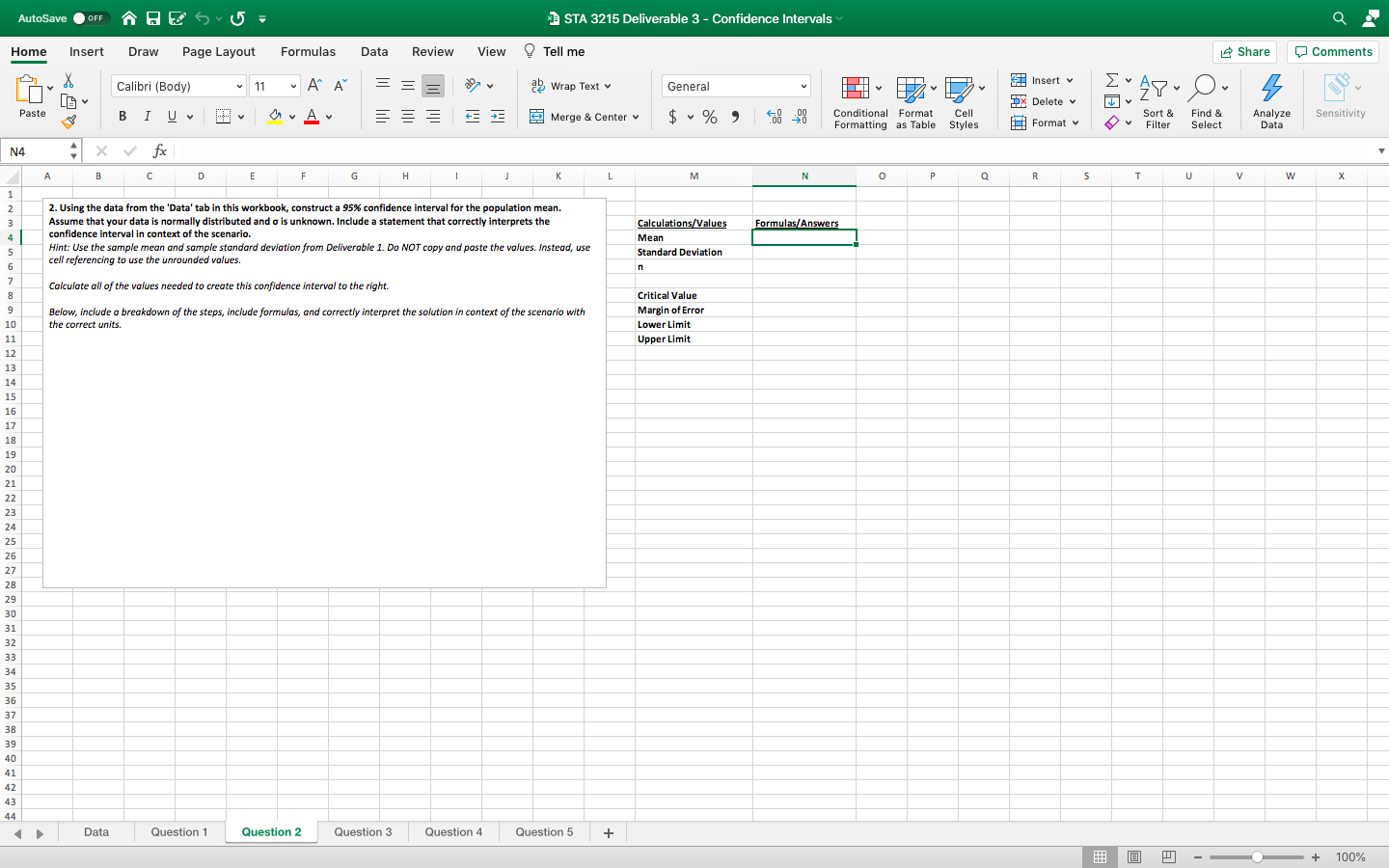Expand the Merge & Center dropdown arrow
This screenshot has width=1389, height=868.
[636, 118]
